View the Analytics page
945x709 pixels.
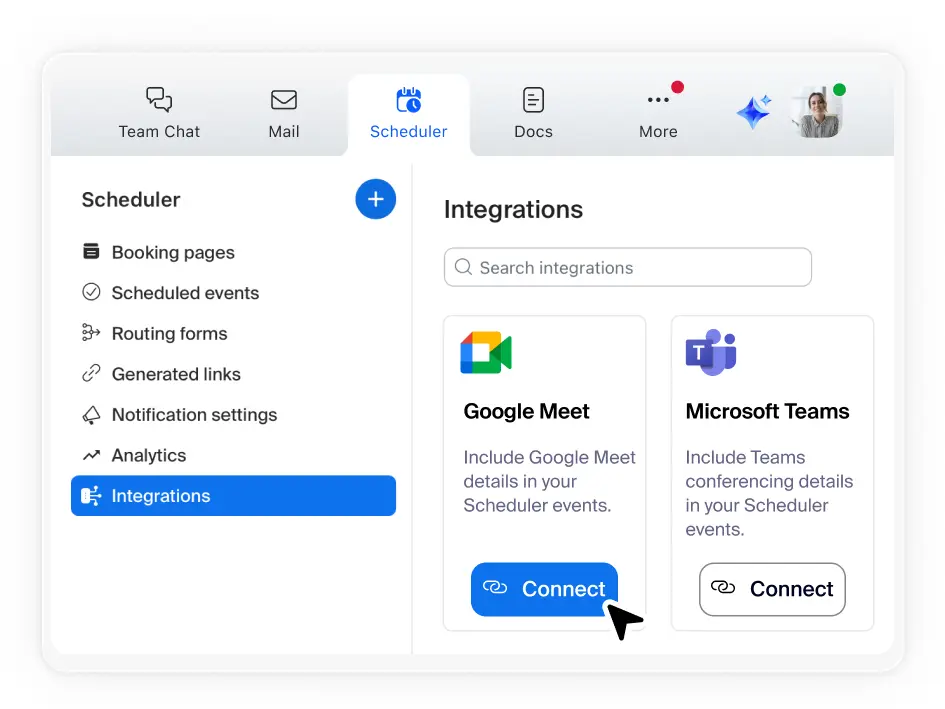coord(149,455)
